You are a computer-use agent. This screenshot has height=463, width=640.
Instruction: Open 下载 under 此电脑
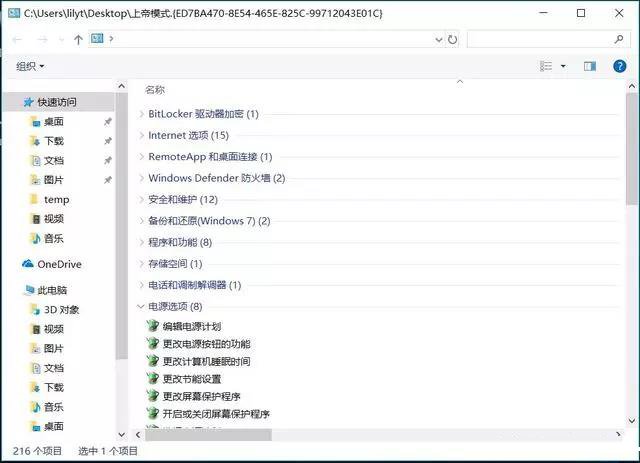click(53, 387)
